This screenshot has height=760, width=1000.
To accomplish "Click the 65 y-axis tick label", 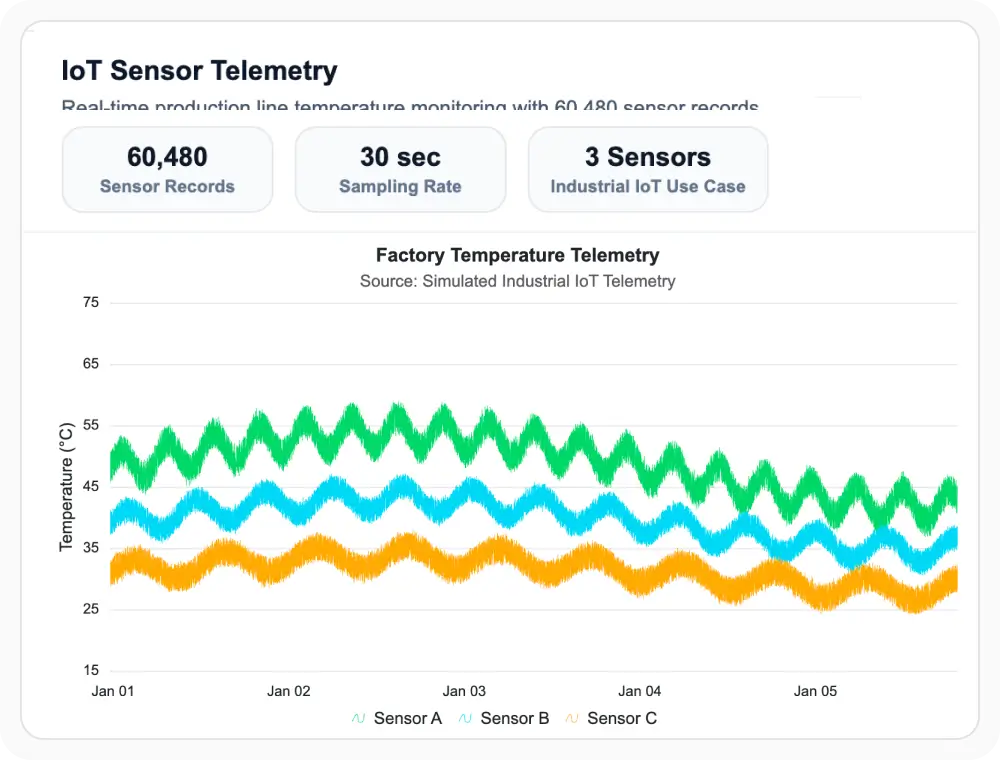I will tap(91, 363).
